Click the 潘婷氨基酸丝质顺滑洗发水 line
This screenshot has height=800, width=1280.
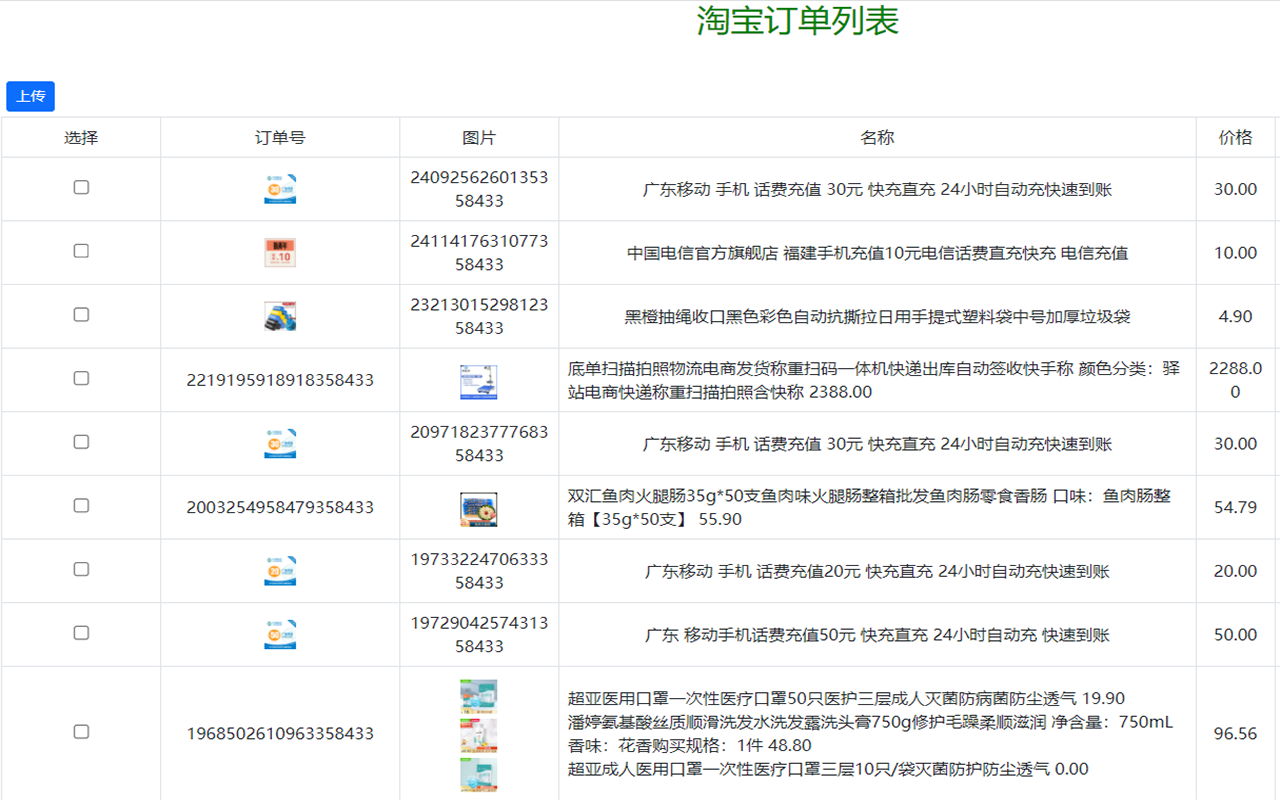[870, 733]
